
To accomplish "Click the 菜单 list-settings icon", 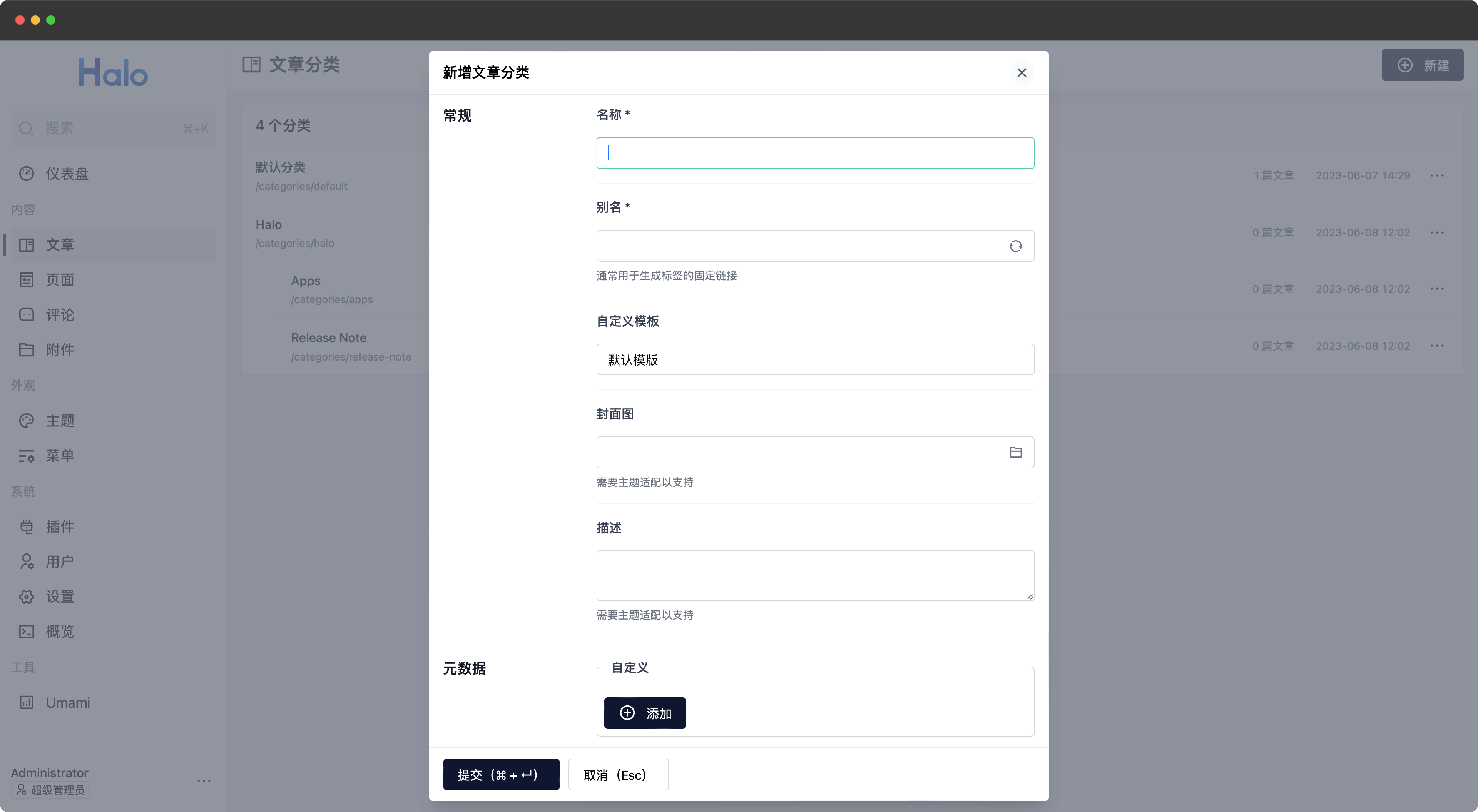I will [27, 456].
